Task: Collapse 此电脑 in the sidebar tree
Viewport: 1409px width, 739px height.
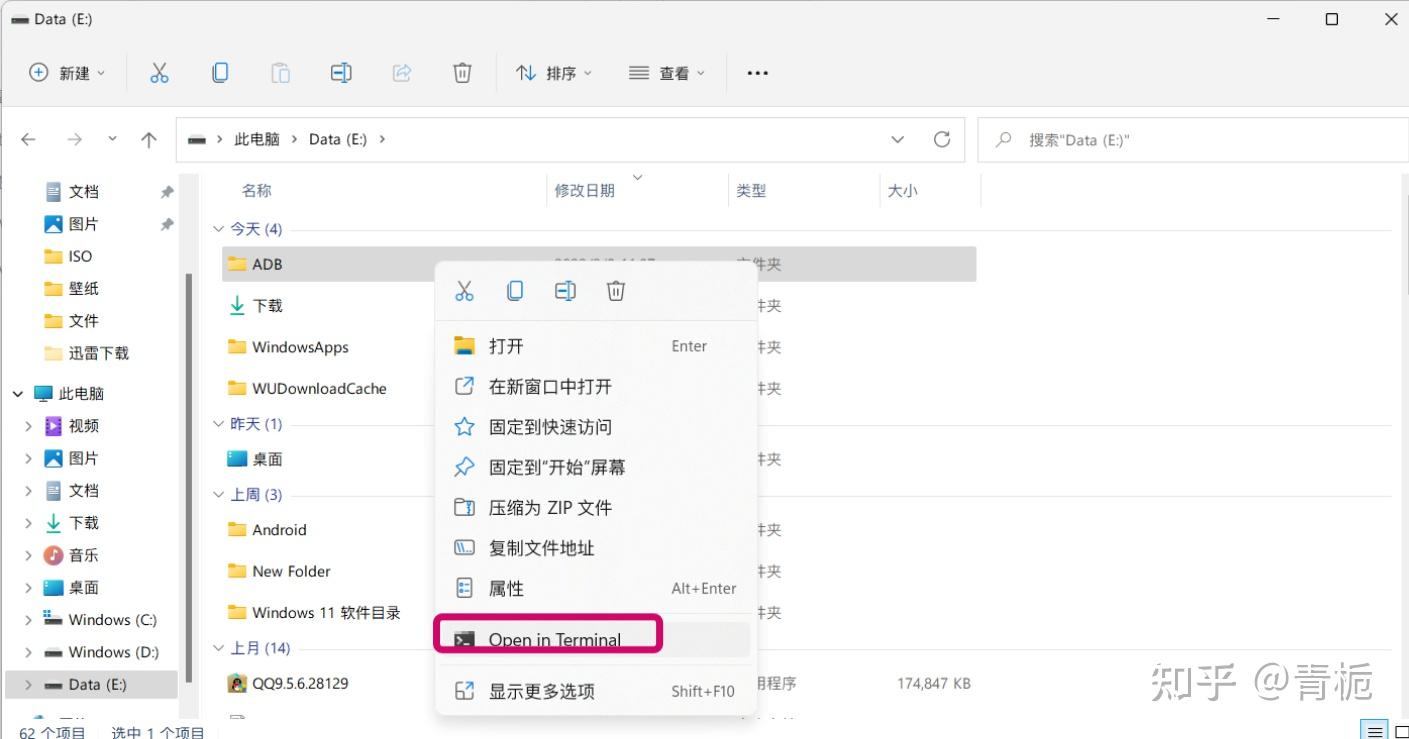Action: tap(17, 393)
